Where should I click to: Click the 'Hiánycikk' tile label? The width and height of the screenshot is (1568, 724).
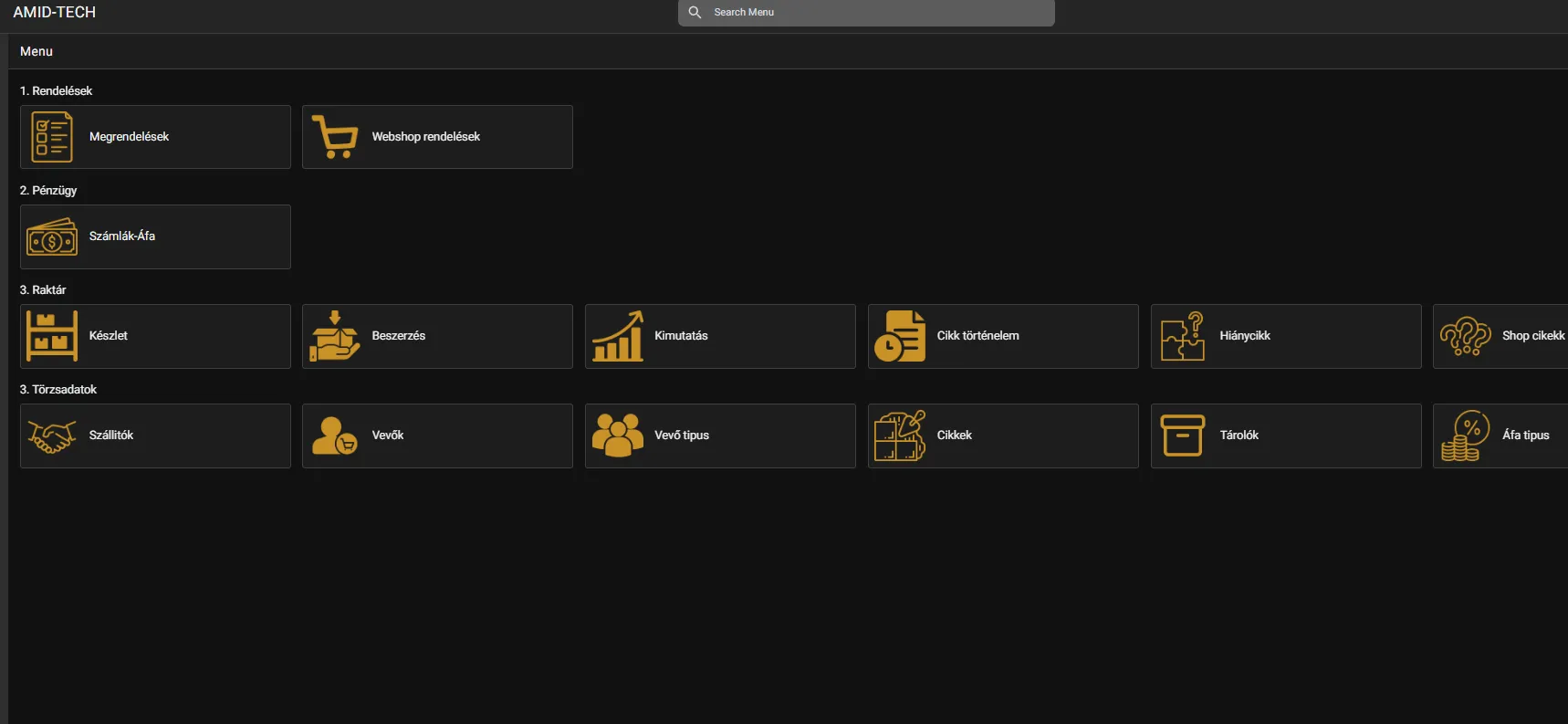coord(1245,336)
